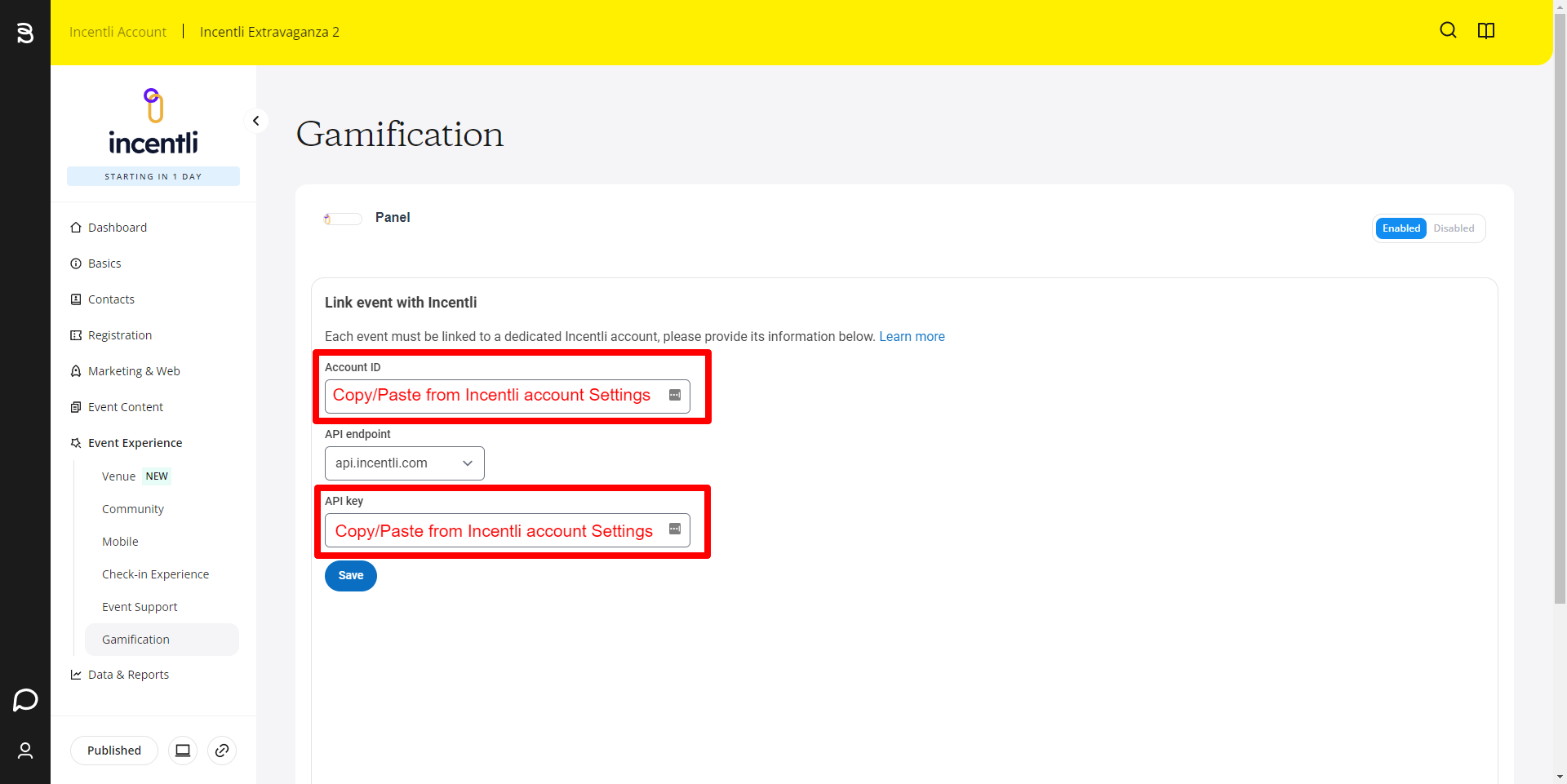Click the Event Experience sparkle icon
The width and height of the screenshot is (1567, 784).
coord(76,443)
